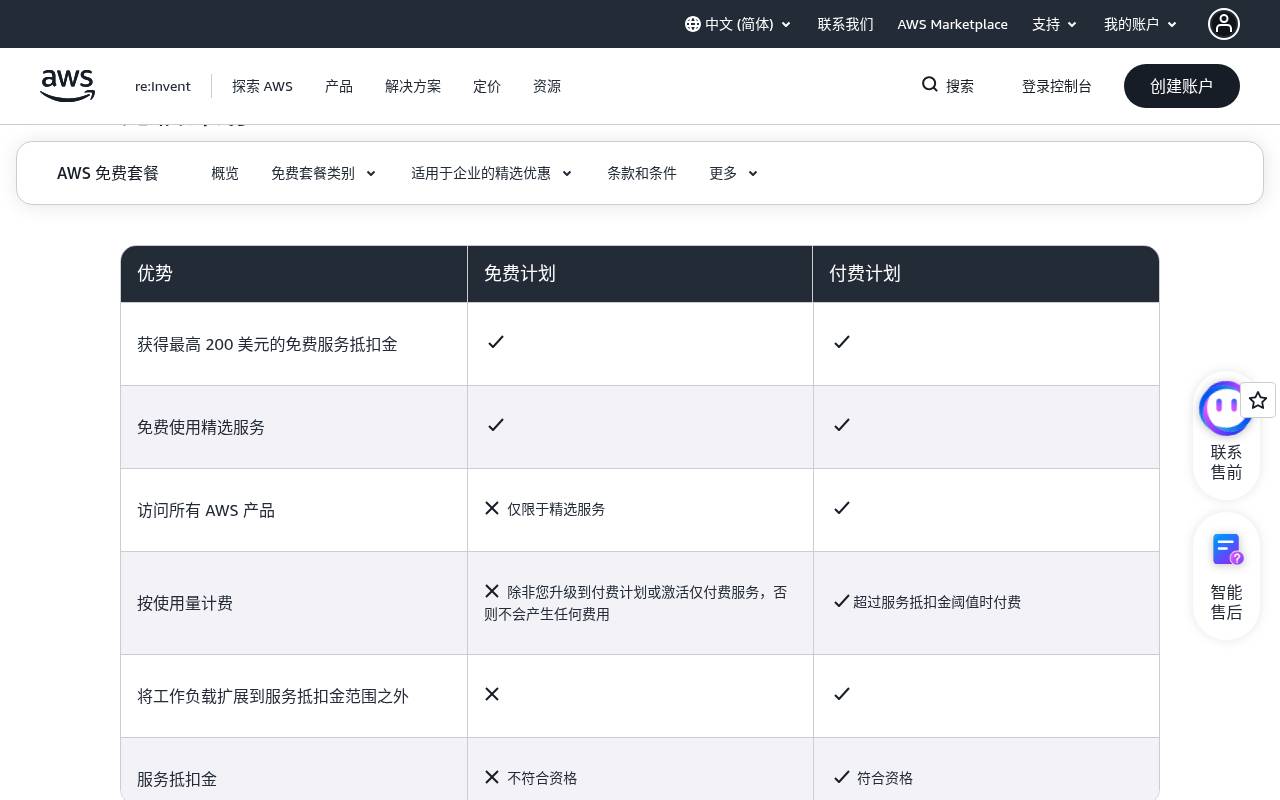Open the 定价 menu

click(x=487, y=86)
